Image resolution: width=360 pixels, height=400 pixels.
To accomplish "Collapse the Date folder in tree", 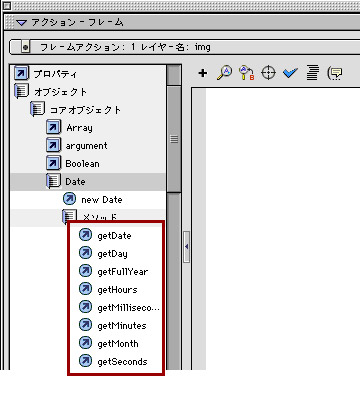I will [x=53, y=182].
